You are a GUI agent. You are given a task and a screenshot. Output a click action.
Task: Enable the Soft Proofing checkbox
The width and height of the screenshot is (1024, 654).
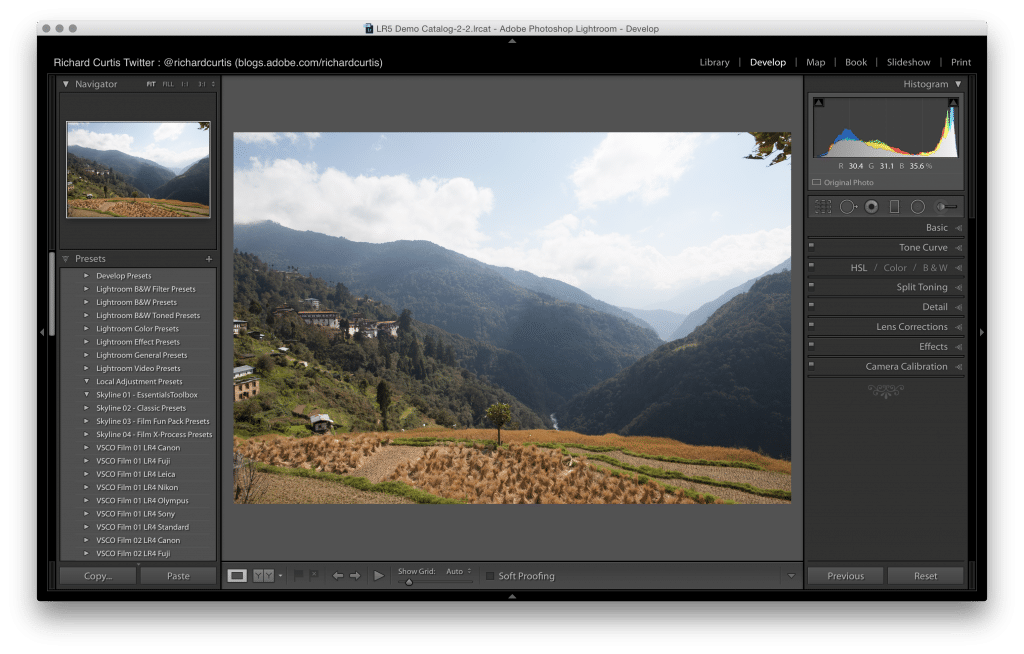(x=490, y=576)
